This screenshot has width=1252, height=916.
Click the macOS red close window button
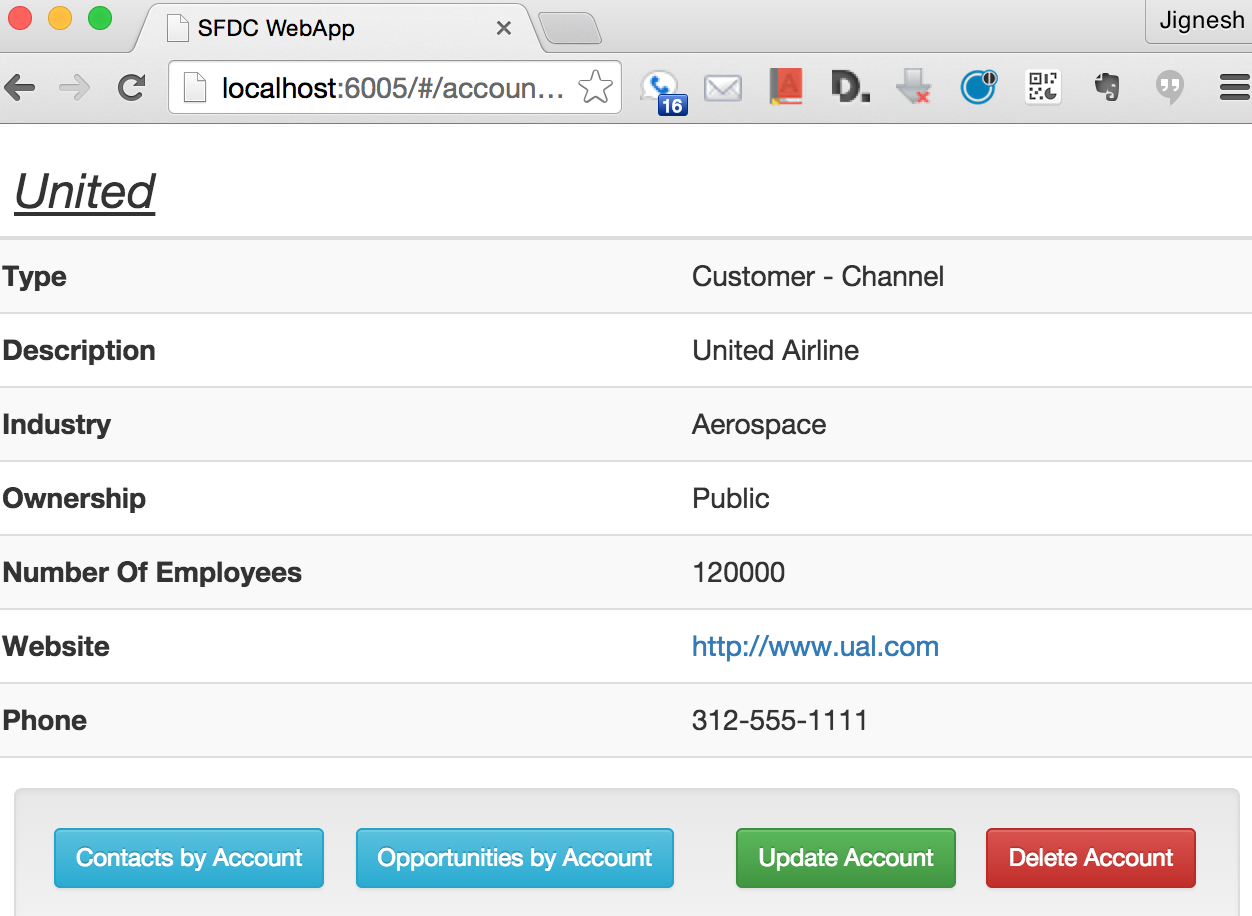pyautogui.click(x=20, y=18)
